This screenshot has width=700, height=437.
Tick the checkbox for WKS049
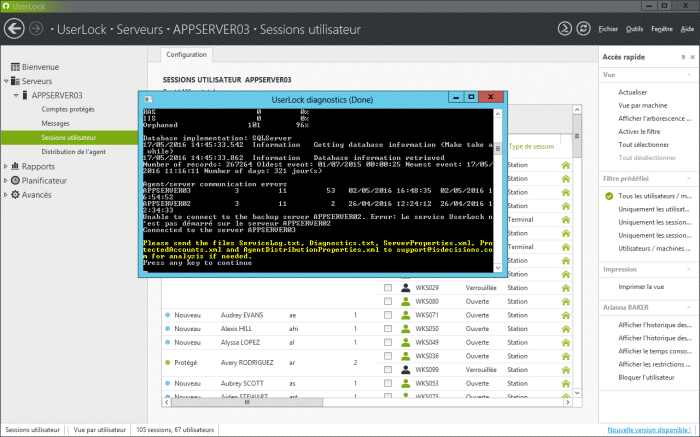388,342
